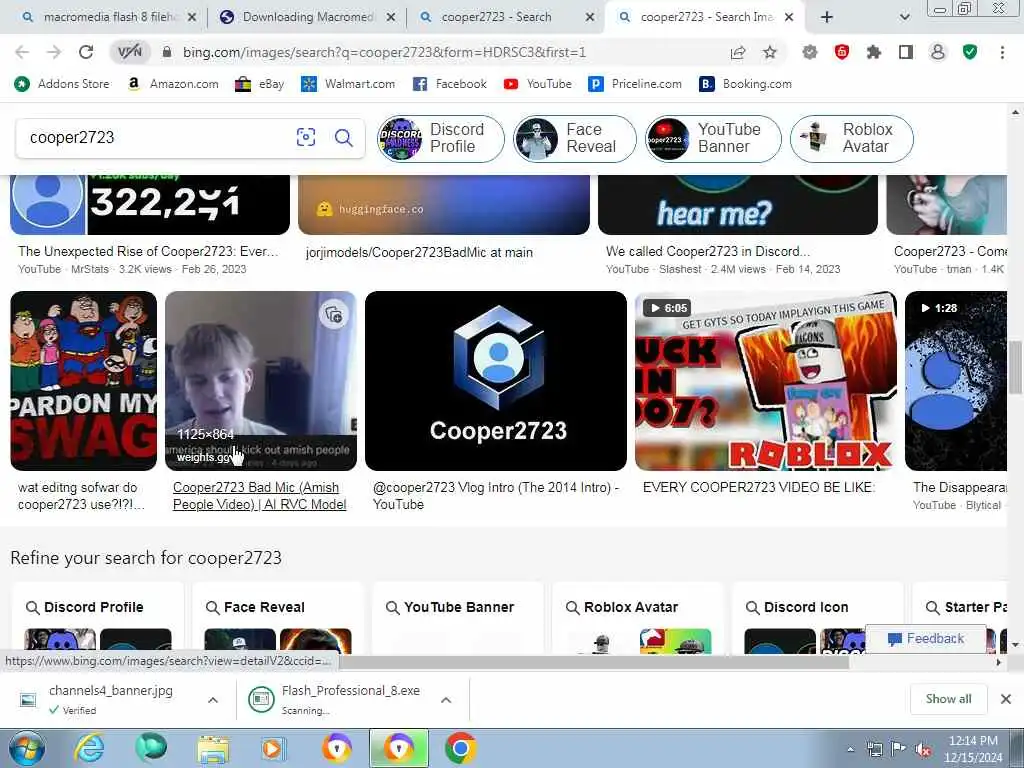
Task: Open the side panel icon
Action: click(x=906, y=52)
